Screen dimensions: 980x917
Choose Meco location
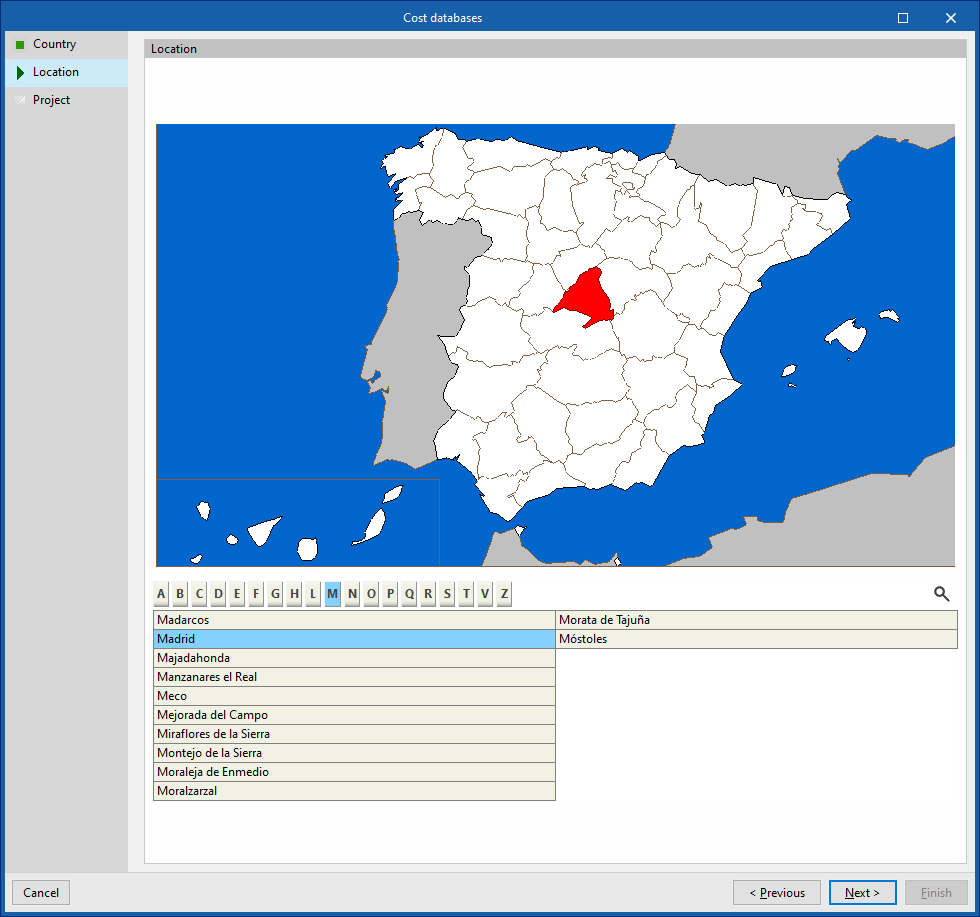point(354,696)
